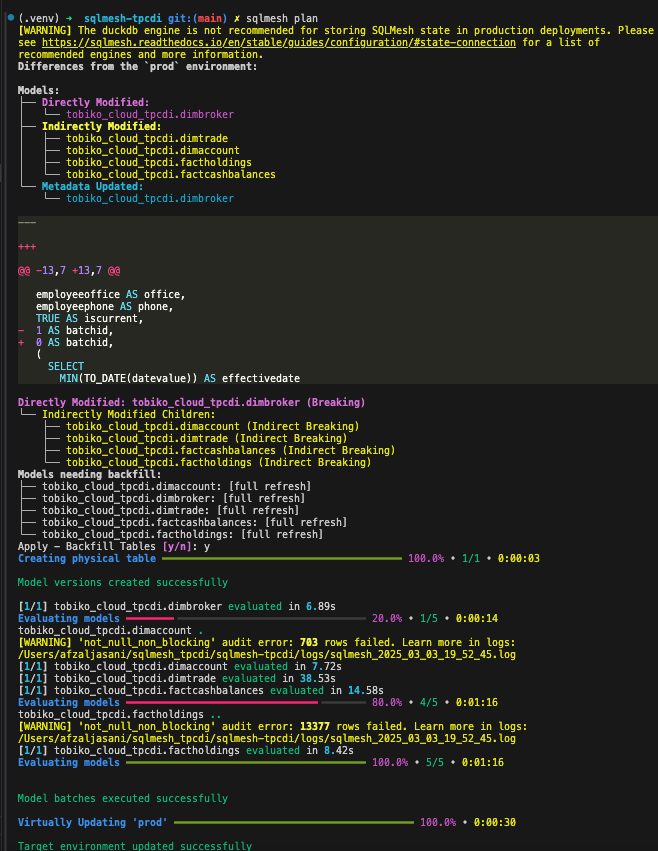Click 'dimbroker: [full refresh]' backfill row
The height and width of the screenshot is (851, 658).
174,498
